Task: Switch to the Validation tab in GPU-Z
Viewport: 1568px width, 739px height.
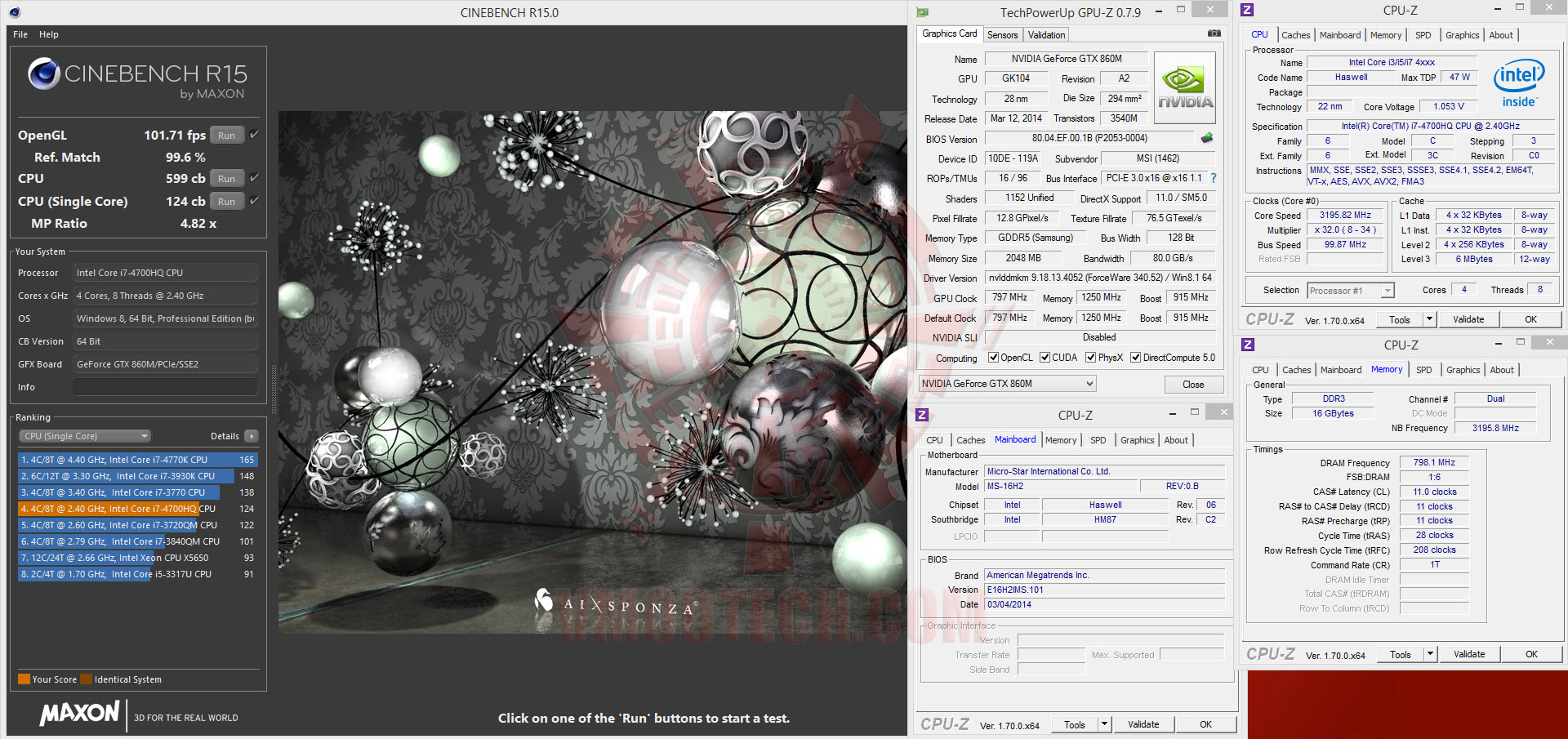Action: click(1046, 35)
